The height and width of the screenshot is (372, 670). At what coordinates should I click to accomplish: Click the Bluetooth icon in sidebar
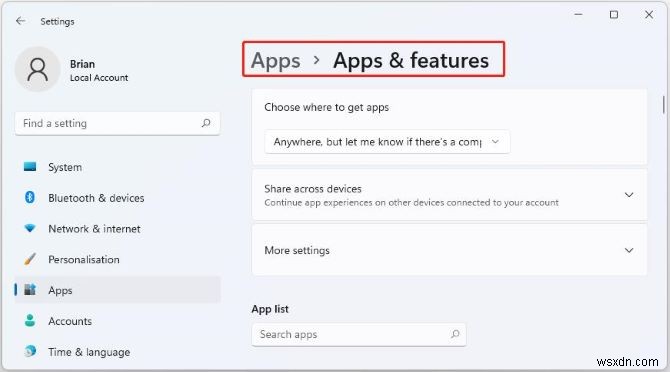[x=29, y=197]
